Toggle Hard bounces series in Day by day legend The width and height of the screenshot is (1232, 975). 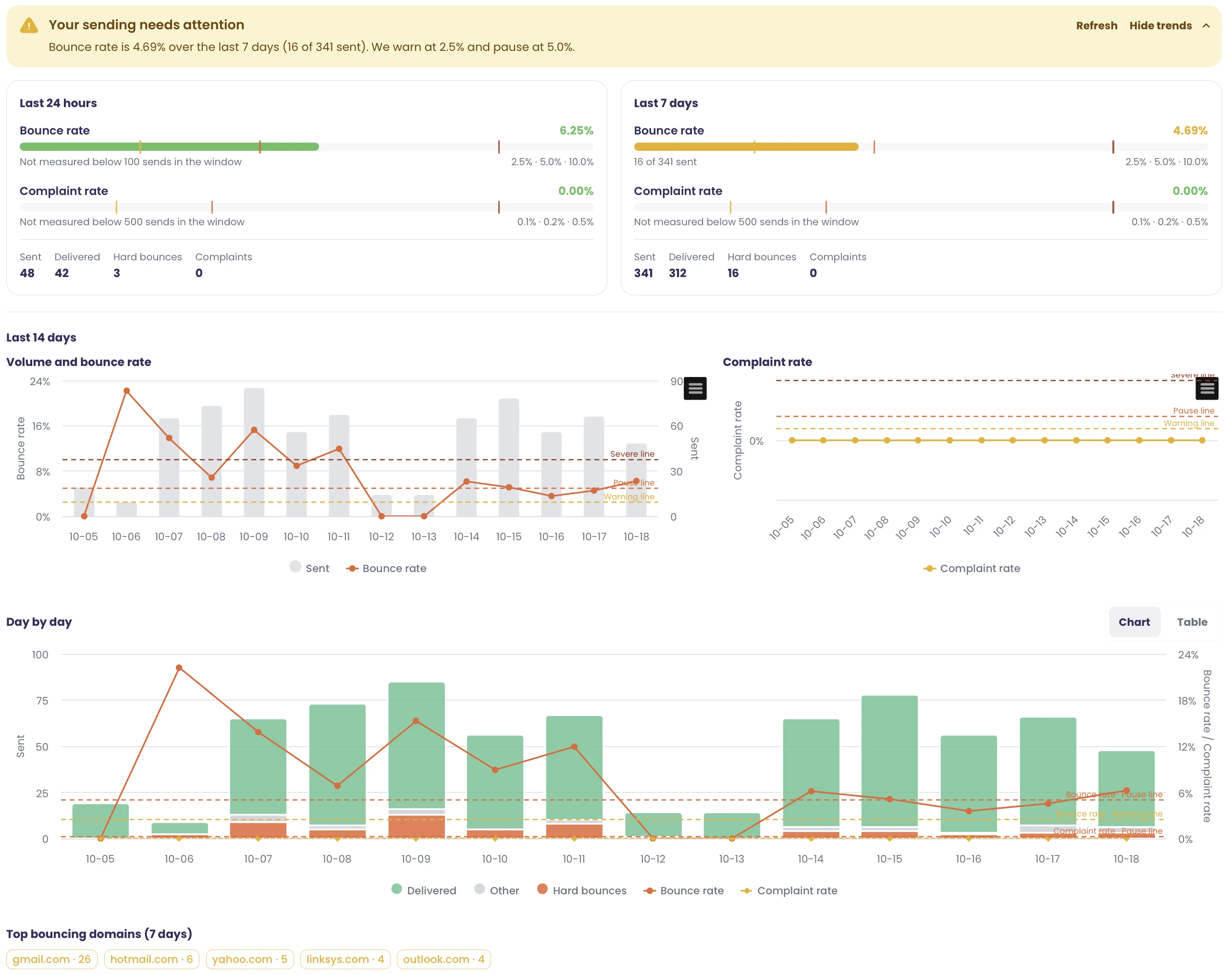(x=581, y=890)
